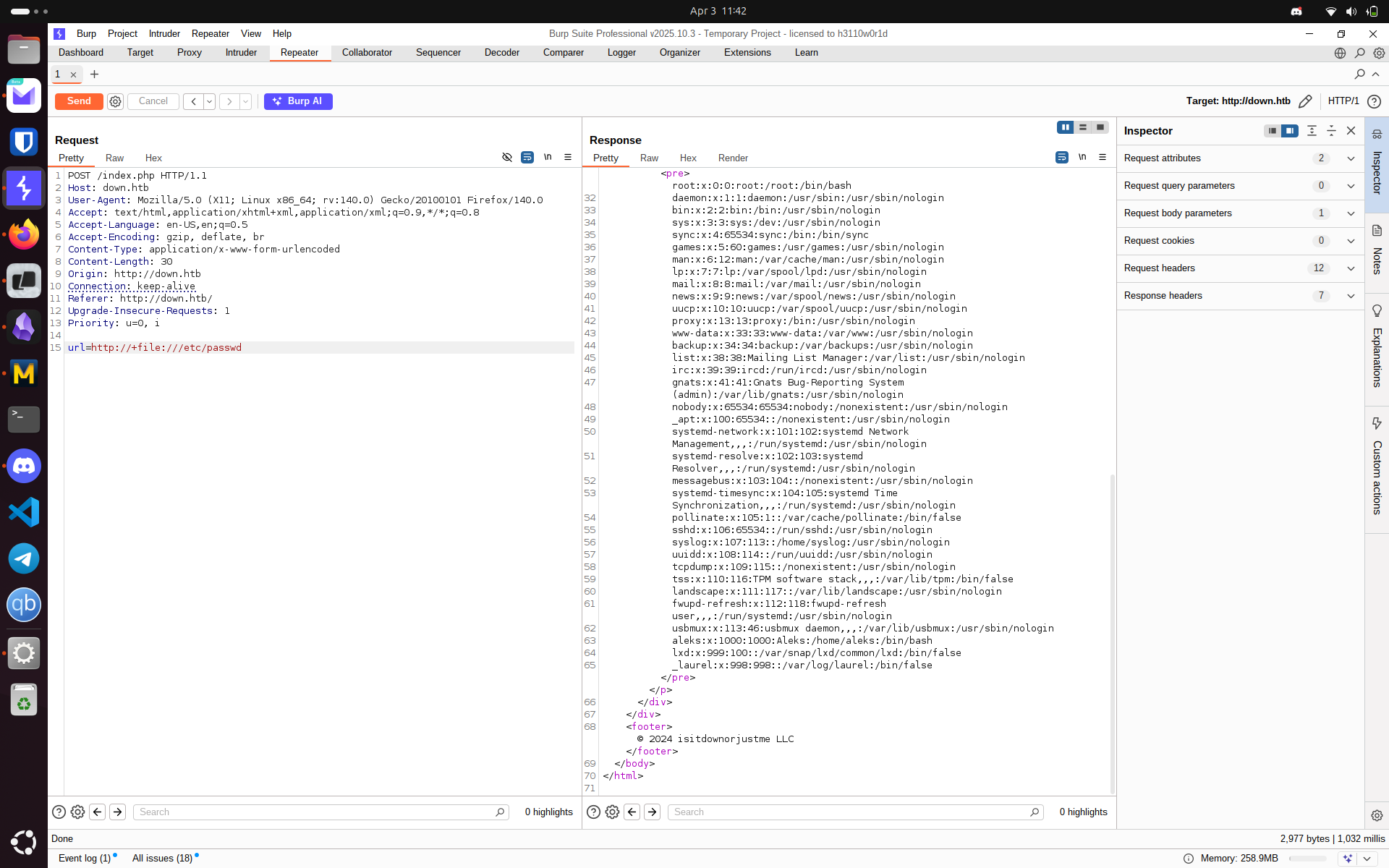This screenshot has width=1389, height=868.
Task: Click the orange Send button
Action: [79, 101]
